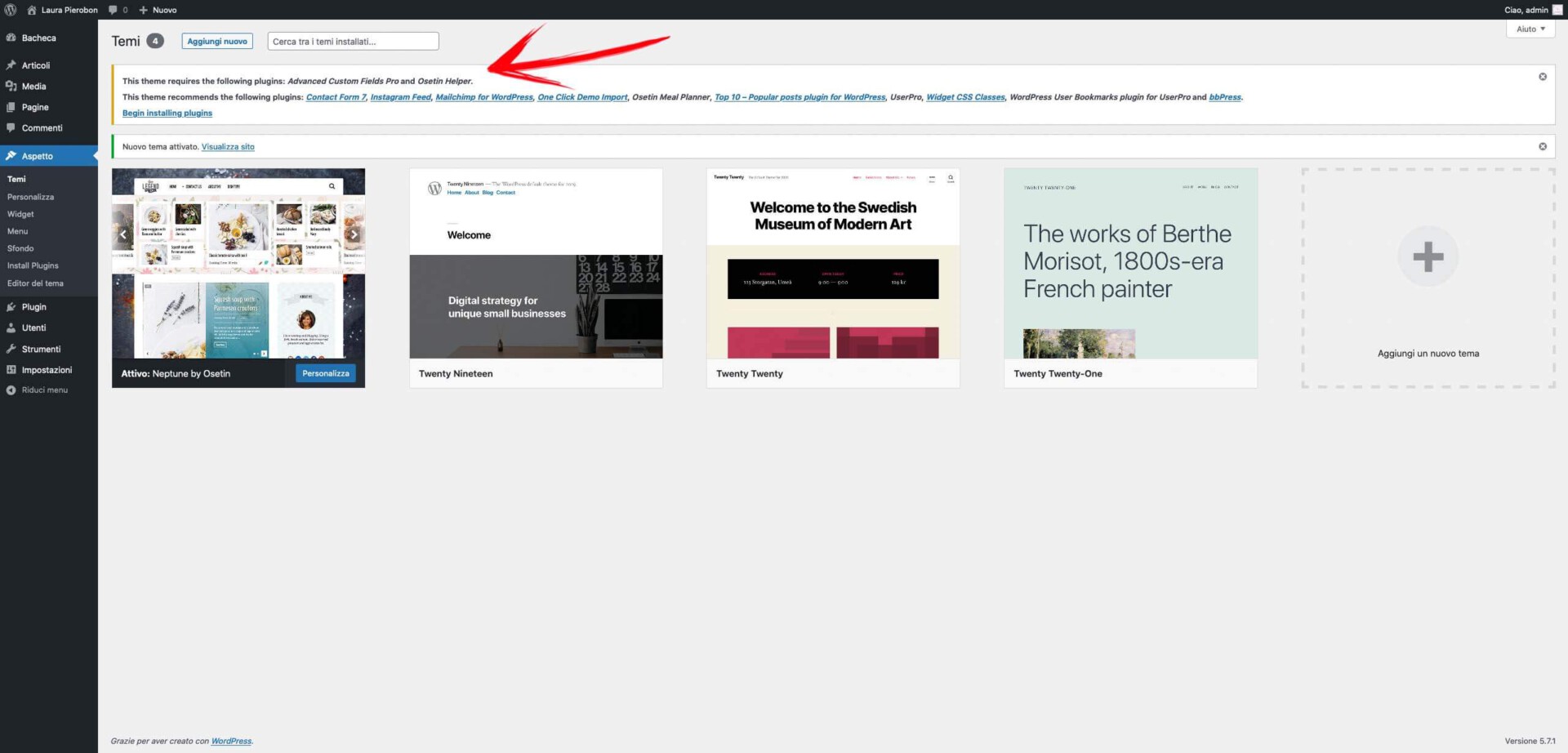Viewport: 1568px width, 753px height.
Task: Click the Begin installing plugins link
Action: click(167, 113)
